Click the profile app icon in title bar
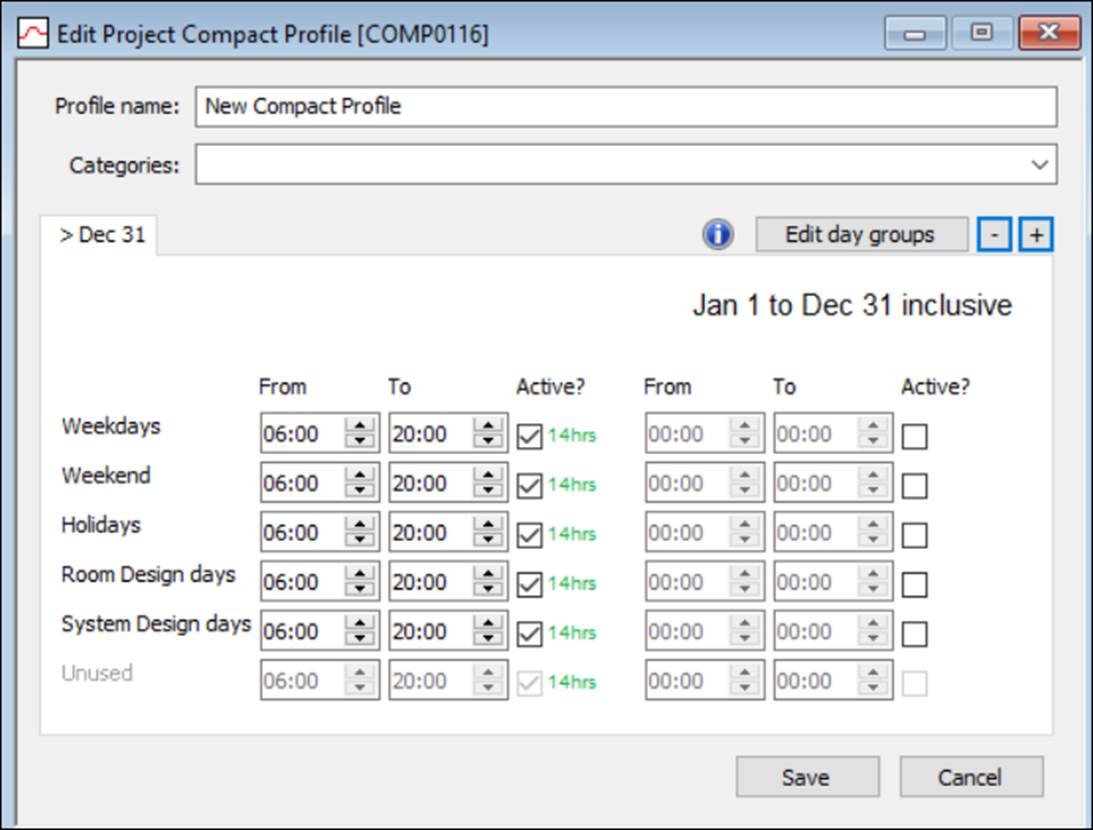This screenshot has width=1093, height=830. coord(33,33)
